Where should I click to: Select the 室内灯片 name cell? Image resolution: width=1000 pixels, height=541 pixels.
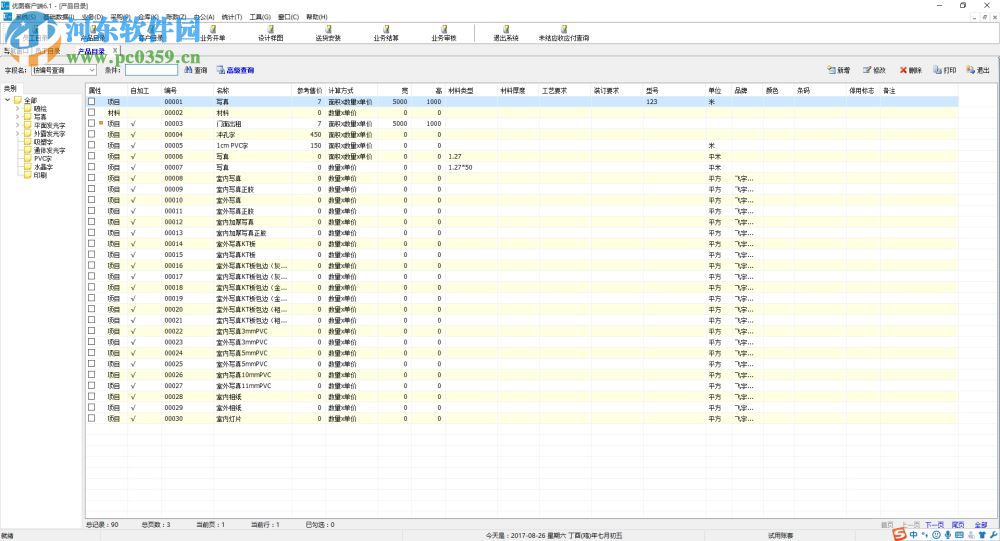pyautogui.click(x=229, y=419)
